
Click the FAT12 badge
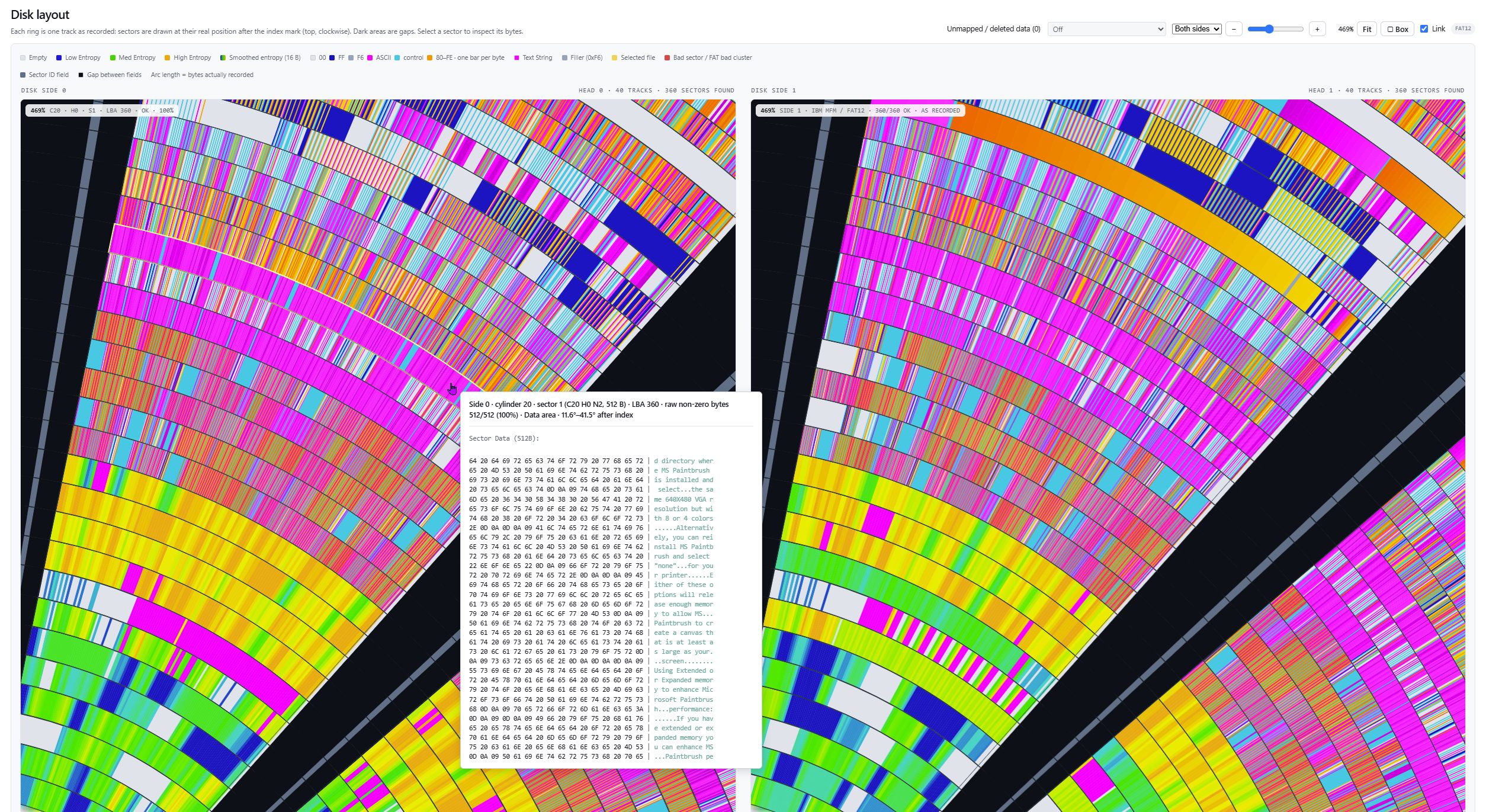point(1463,28)
